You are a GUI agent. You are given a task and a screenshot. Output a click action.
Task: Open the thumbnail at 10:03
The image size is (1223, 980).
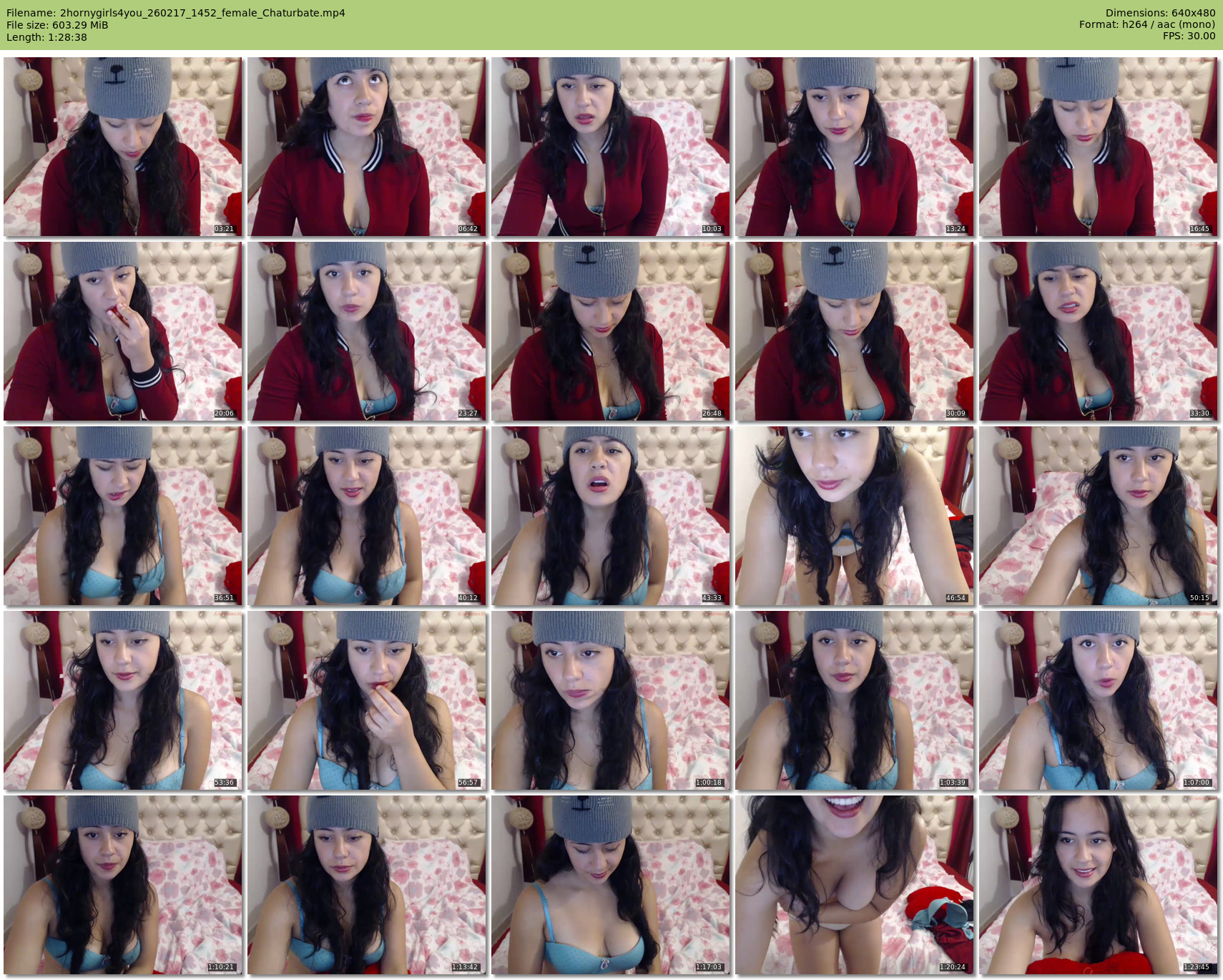tap(610, 147)
